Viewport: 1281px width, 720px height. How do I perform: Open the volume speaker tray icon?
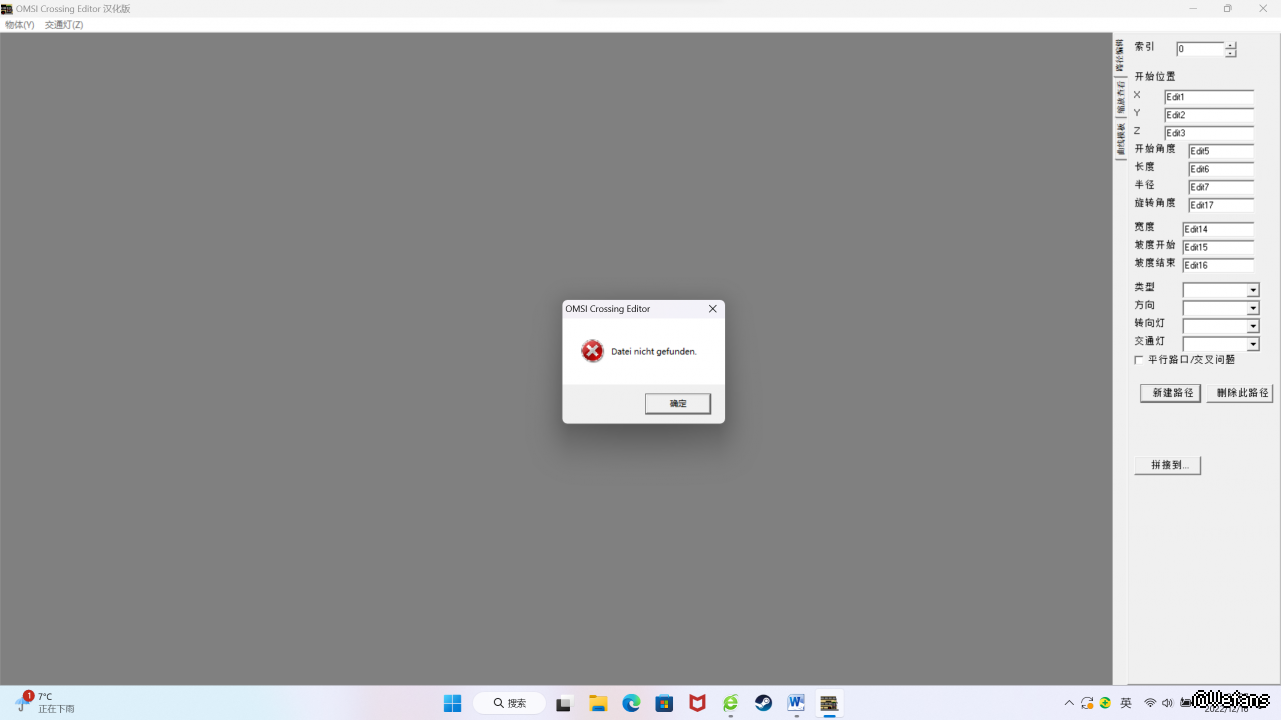(x=1167, y=703)
